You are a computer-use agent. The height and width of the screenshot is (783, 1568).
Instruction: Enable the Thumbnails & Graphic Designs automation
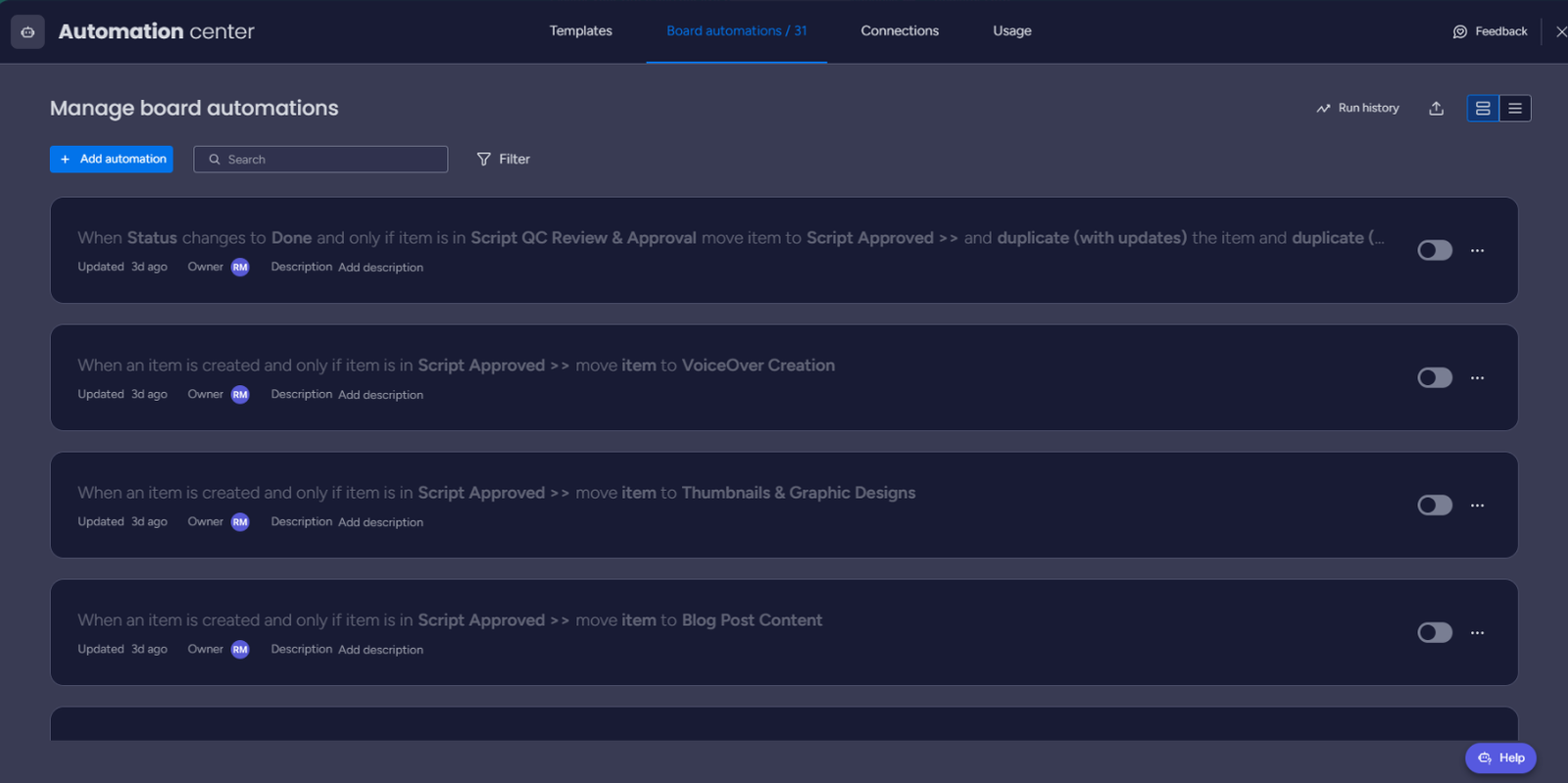[x=1434, y=506]
